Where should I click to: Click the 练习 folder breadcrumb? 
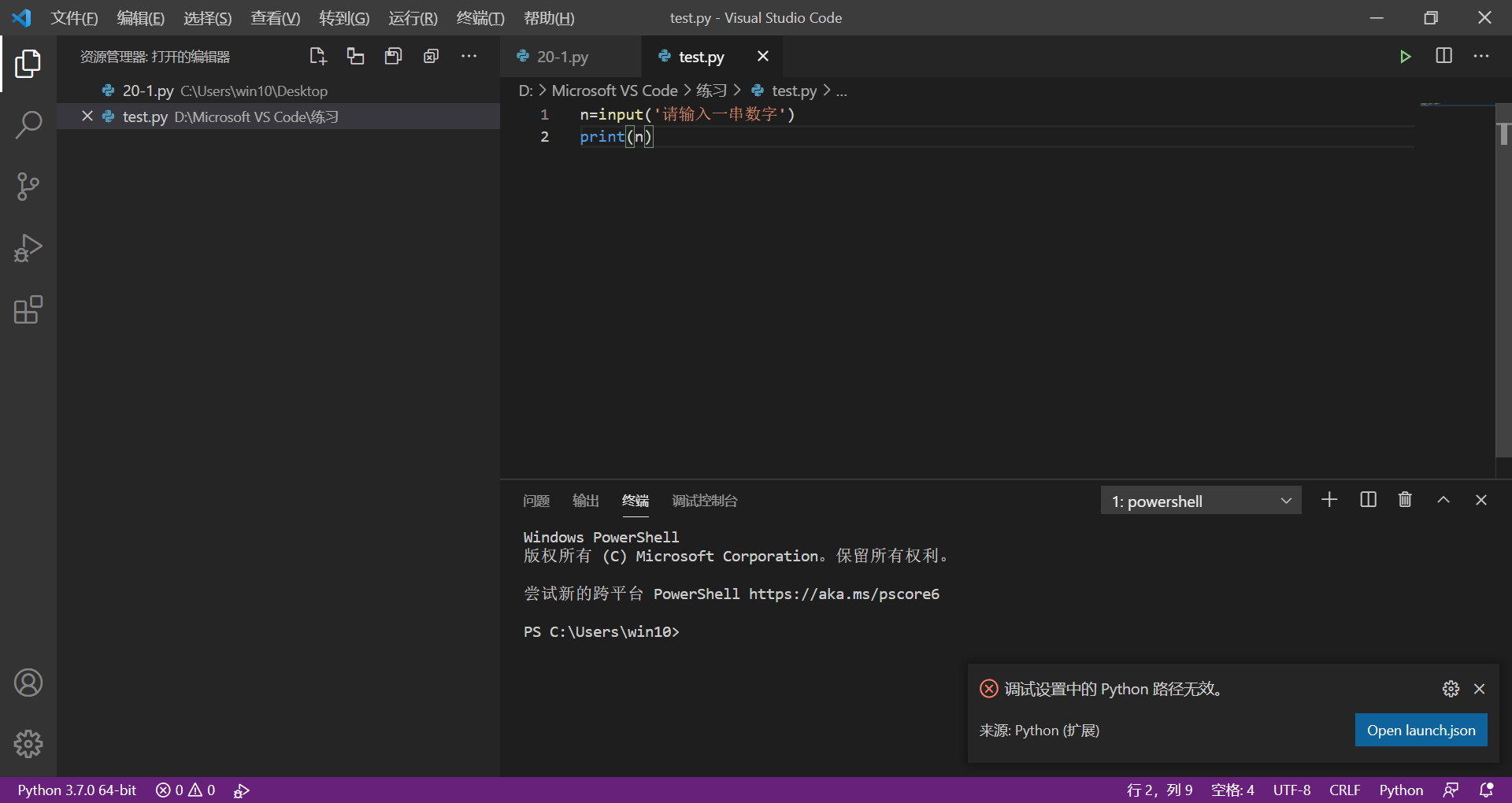[x=712, y=91]
